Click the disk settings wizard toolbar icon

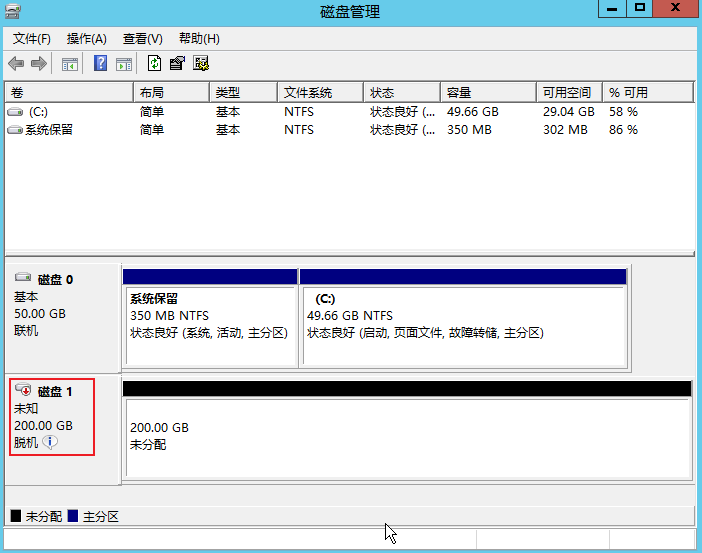pos(201,64)
